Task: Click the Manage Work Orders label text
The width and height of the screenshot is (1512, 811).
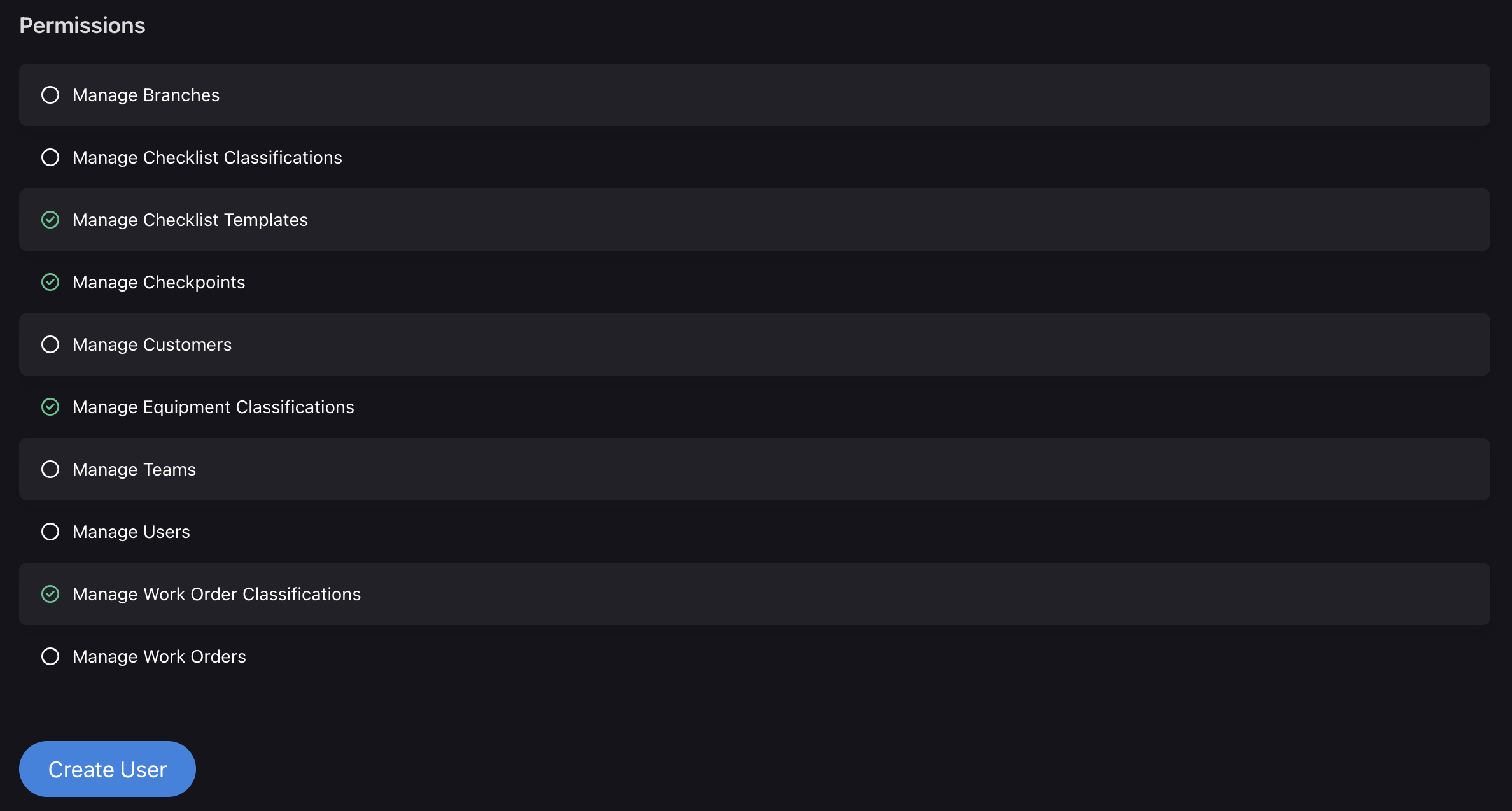Action: coord(159,656)
